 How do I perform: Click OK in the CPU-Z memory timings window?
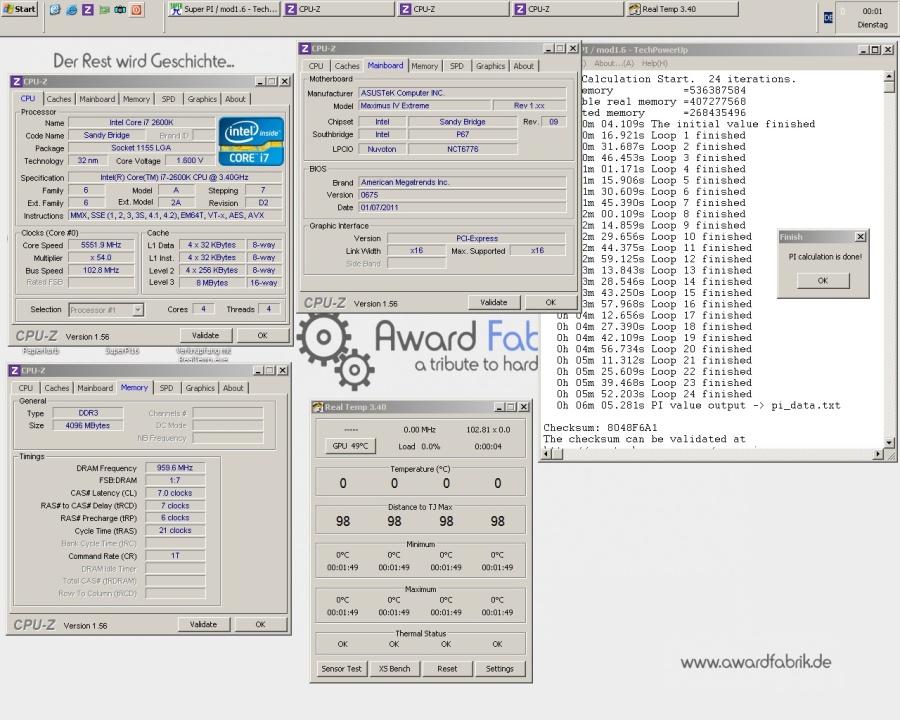260,624
